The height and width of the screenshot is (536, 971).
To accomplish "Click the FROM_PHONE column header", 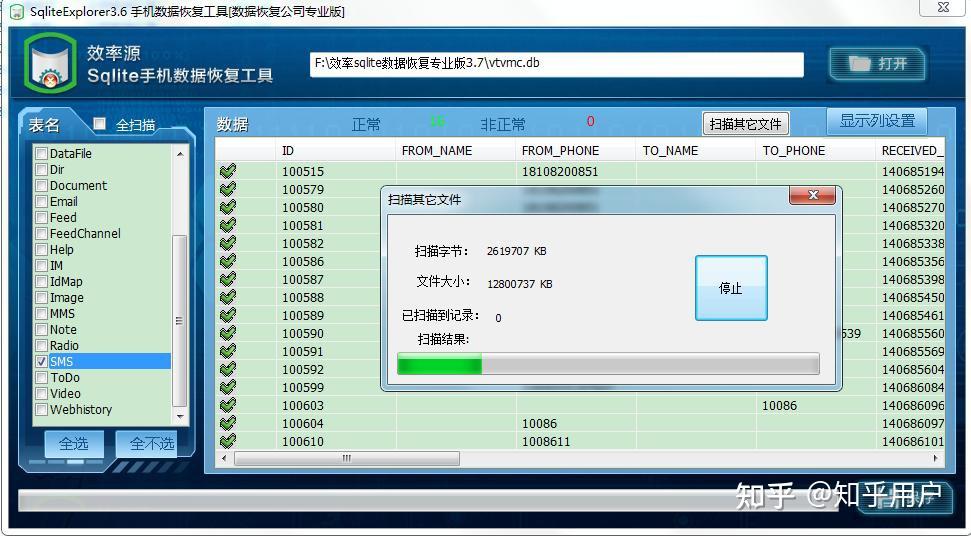I will coord(575,150).
